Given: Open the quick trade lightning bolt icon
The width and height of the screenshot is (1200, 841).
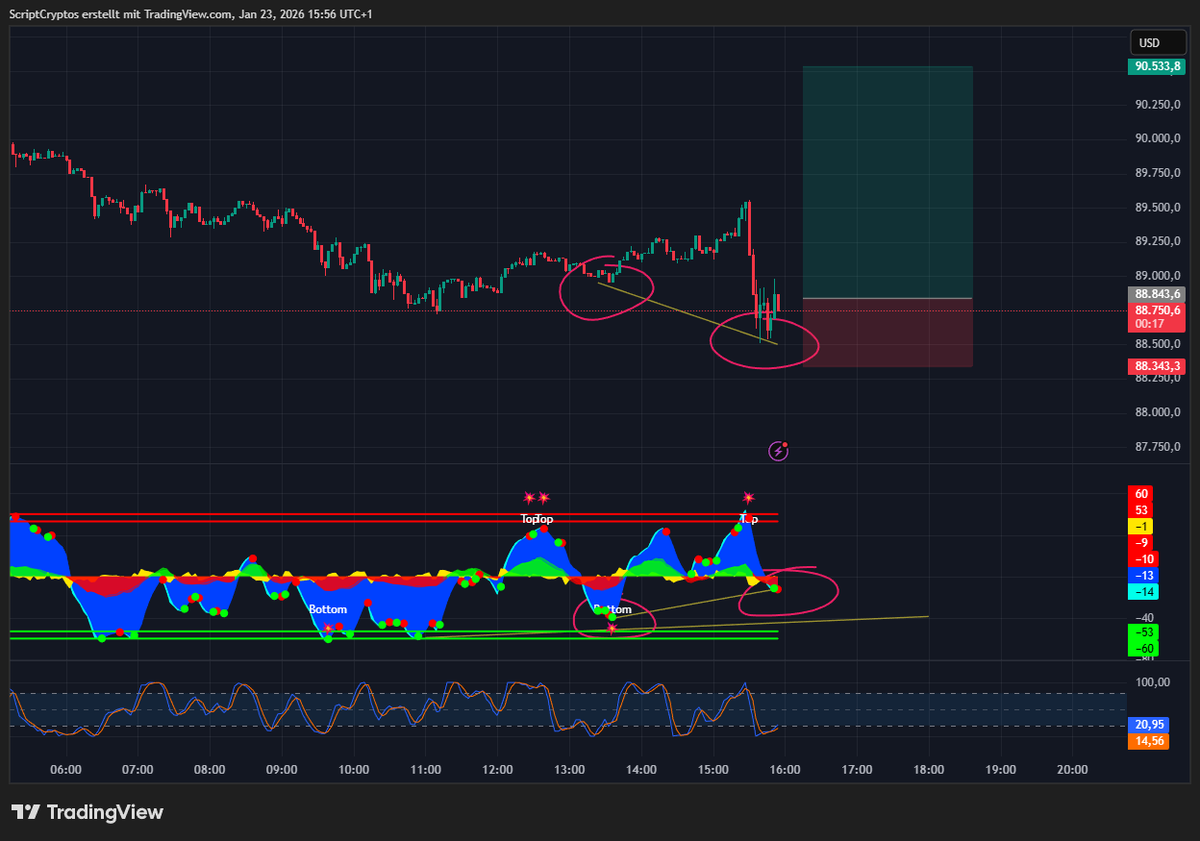Looking at the screenshot, I should pyautogui.click(x=777, y=450).
